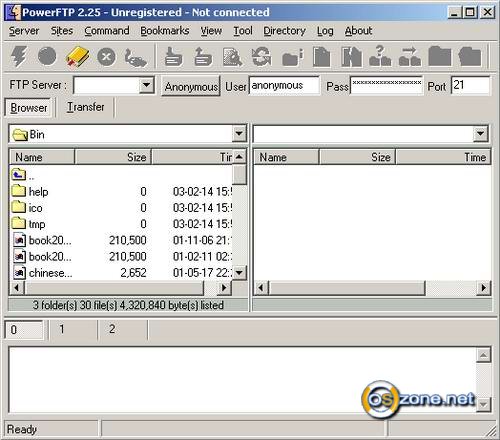Screen dimensions: 500x440
Task: Click the size value '2,652'
Action: 133,273
